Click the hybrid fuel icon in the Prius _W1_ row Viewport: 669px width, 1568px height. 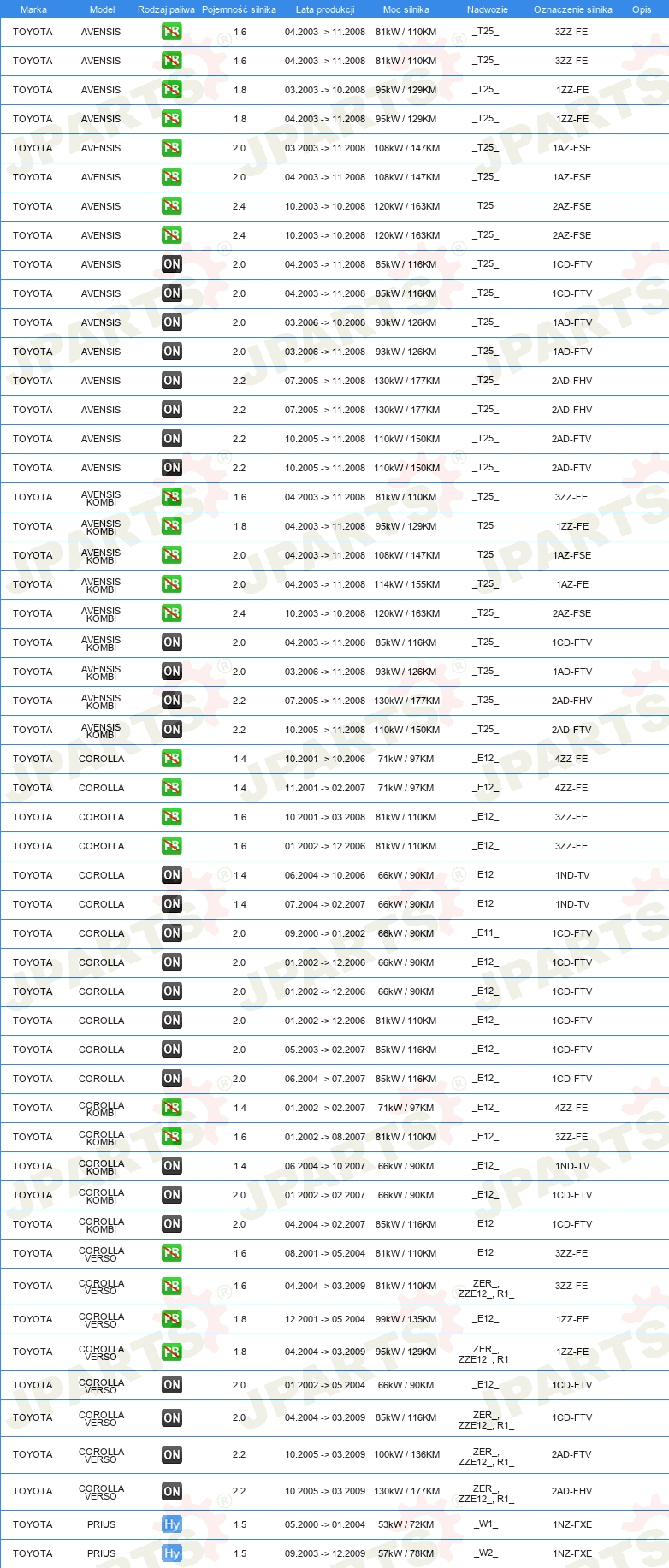point(172,1524)
